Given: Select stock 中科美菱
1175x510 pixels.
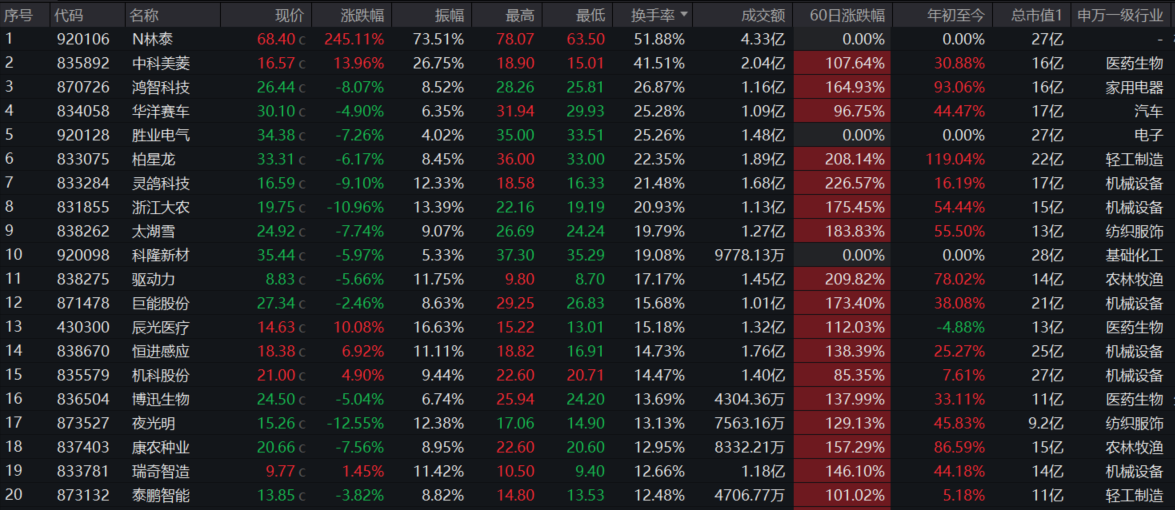Looking at the screenshot, I should (160, 64).
